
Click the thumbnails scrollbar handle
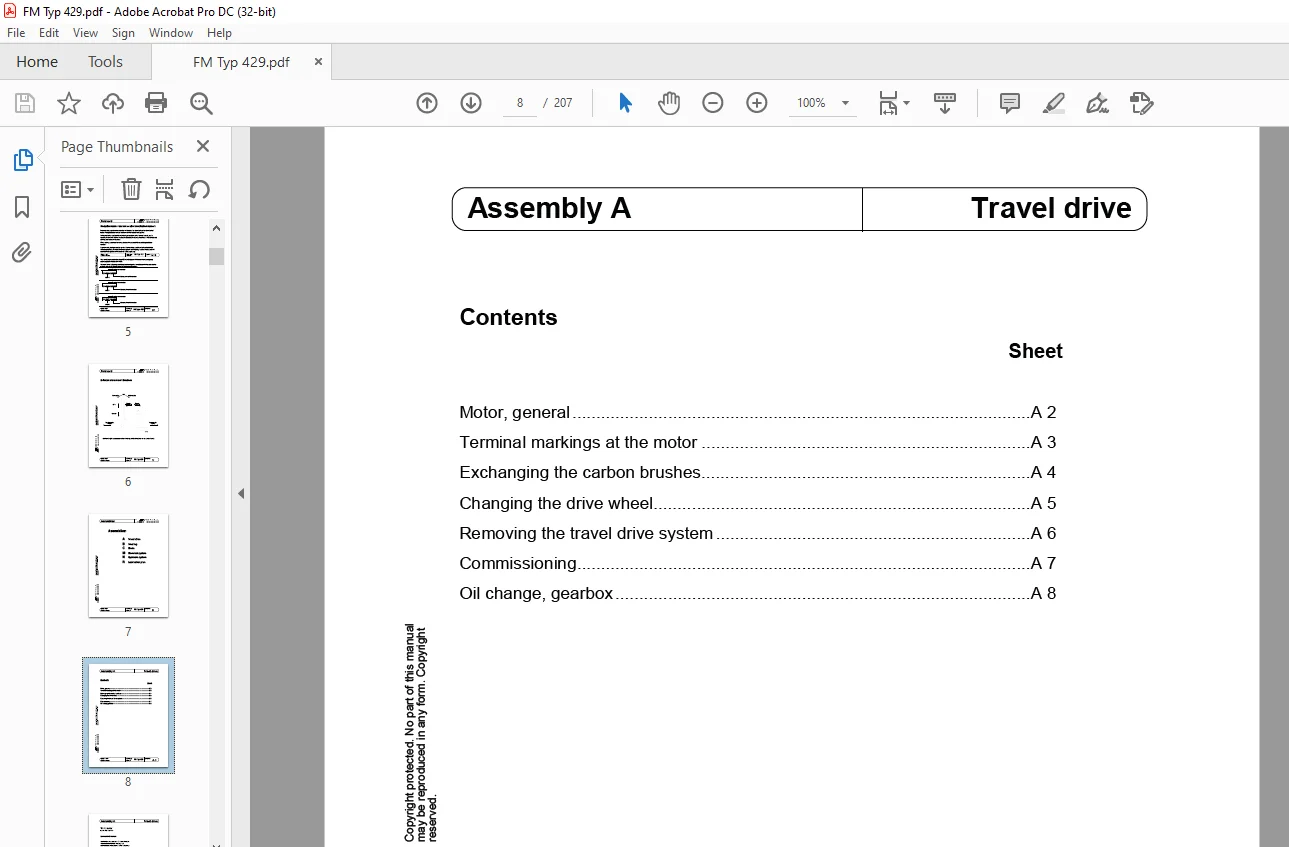pyautogui.click(x=216, y=256)
